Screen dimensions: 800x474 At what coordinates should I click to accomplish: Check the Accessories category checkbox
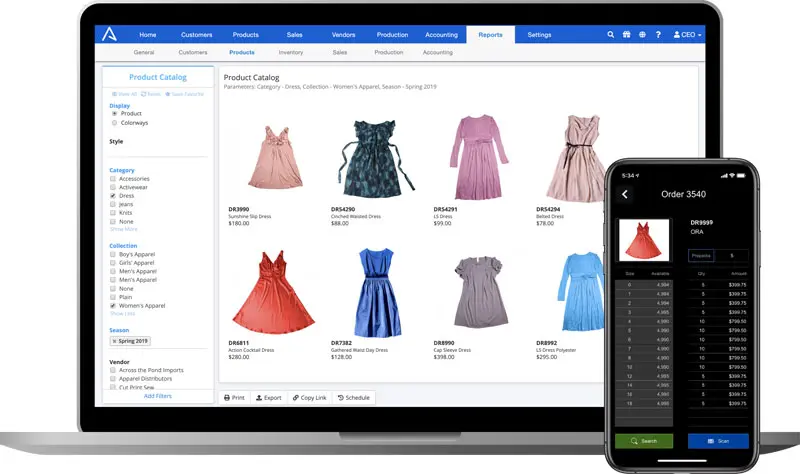(113, 179)
